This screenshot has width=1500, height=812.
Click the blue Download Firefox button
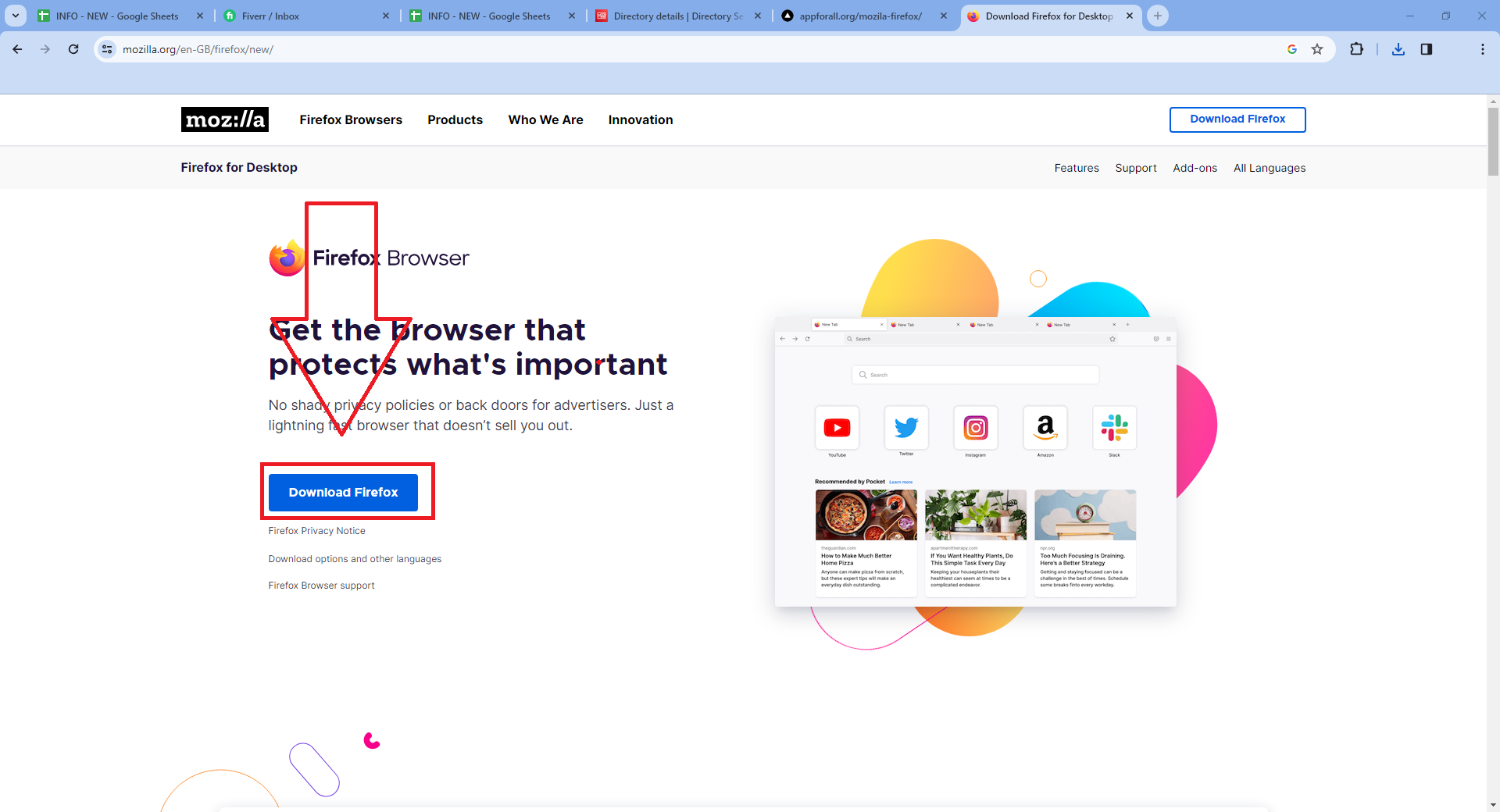pyautogui.click(x=343, y=493)
